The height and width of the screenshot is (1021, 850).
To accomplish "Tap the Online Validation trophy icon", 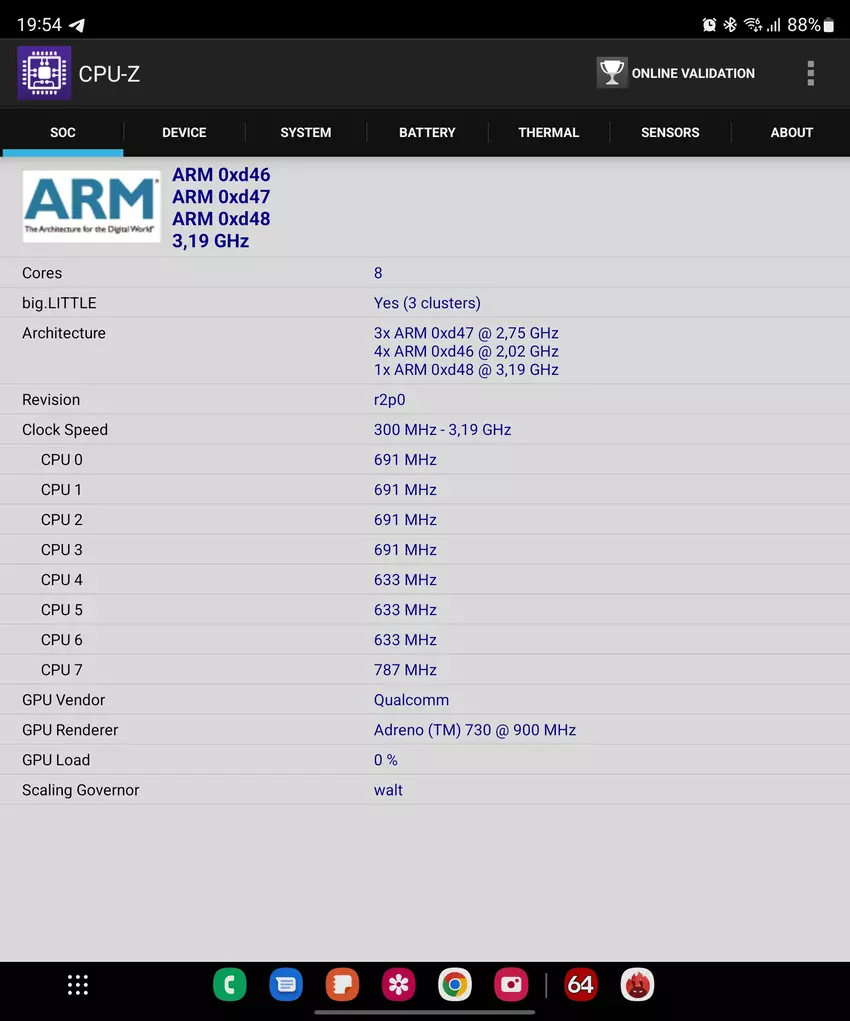I will 611,73.
